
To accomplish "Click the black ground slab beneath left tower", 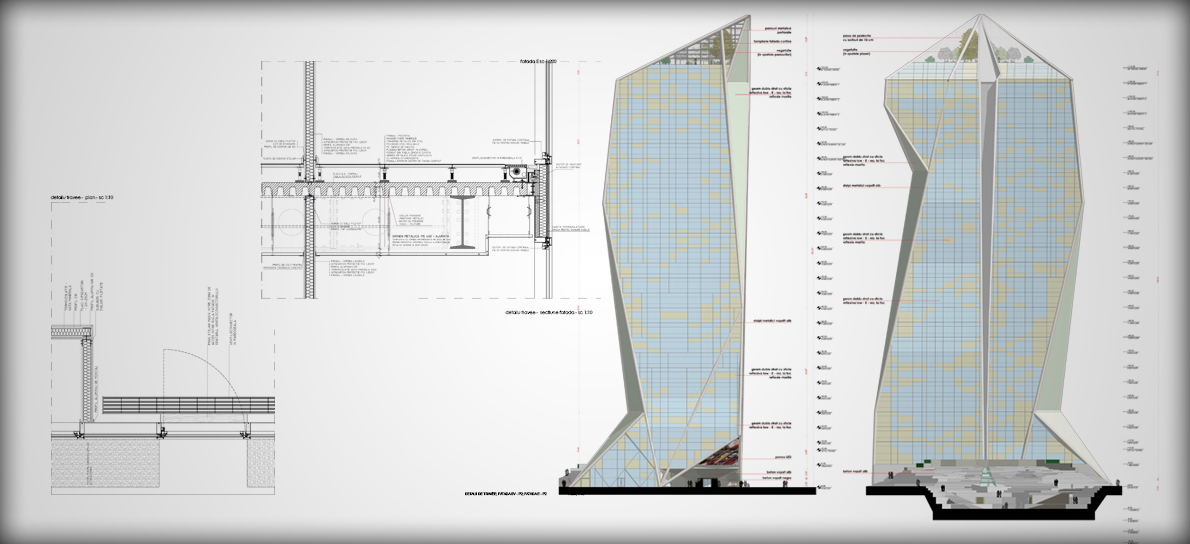I will click(x=690, y=491).
